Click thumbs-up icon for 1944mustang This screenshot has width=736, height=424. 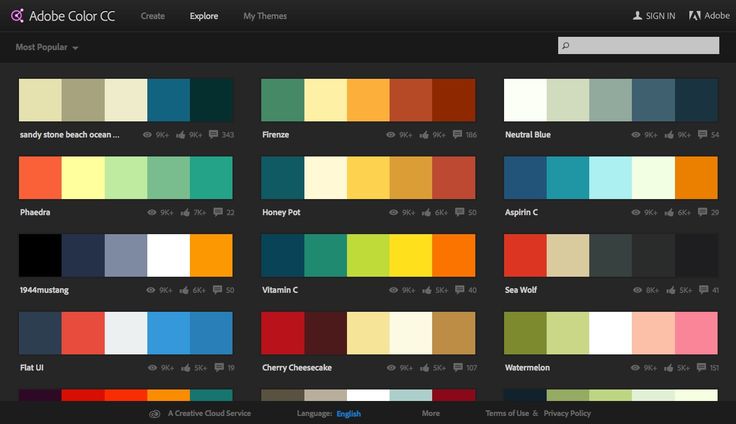pos(184,290)
